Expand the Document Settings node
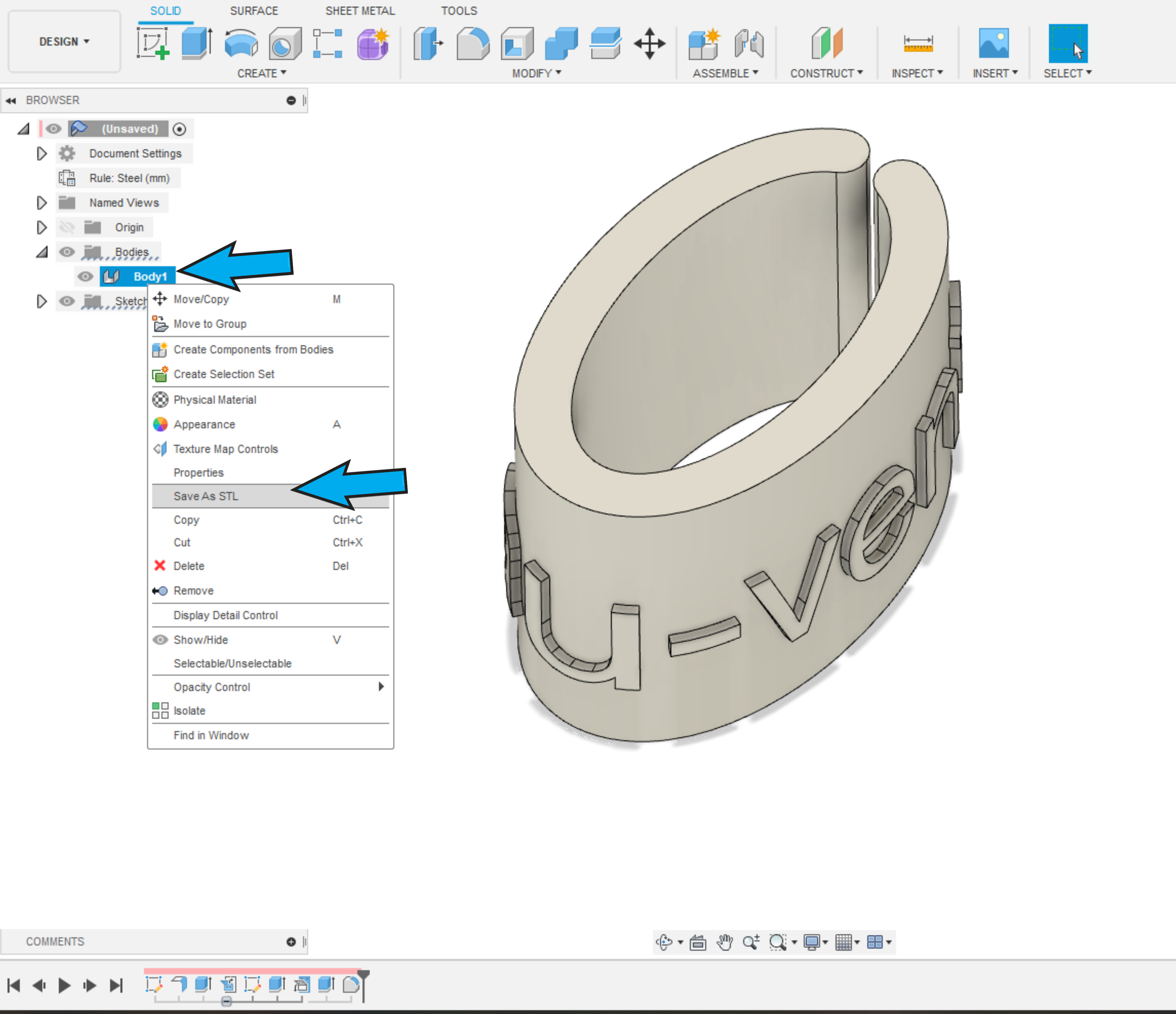 tap(41, 153)
